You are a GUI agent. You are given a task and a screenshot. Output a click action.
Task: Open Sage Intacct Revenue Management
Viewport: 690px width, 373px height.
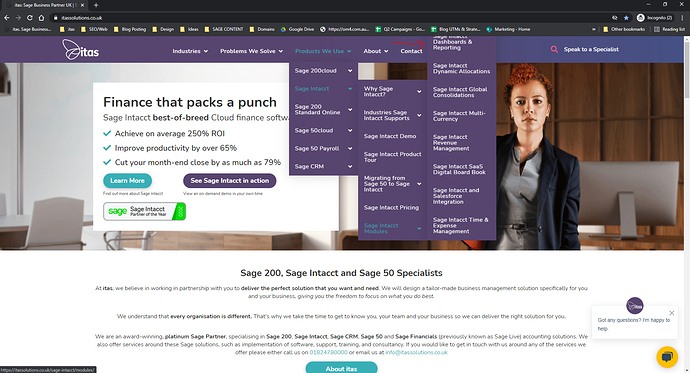click(x=451, y=143)
